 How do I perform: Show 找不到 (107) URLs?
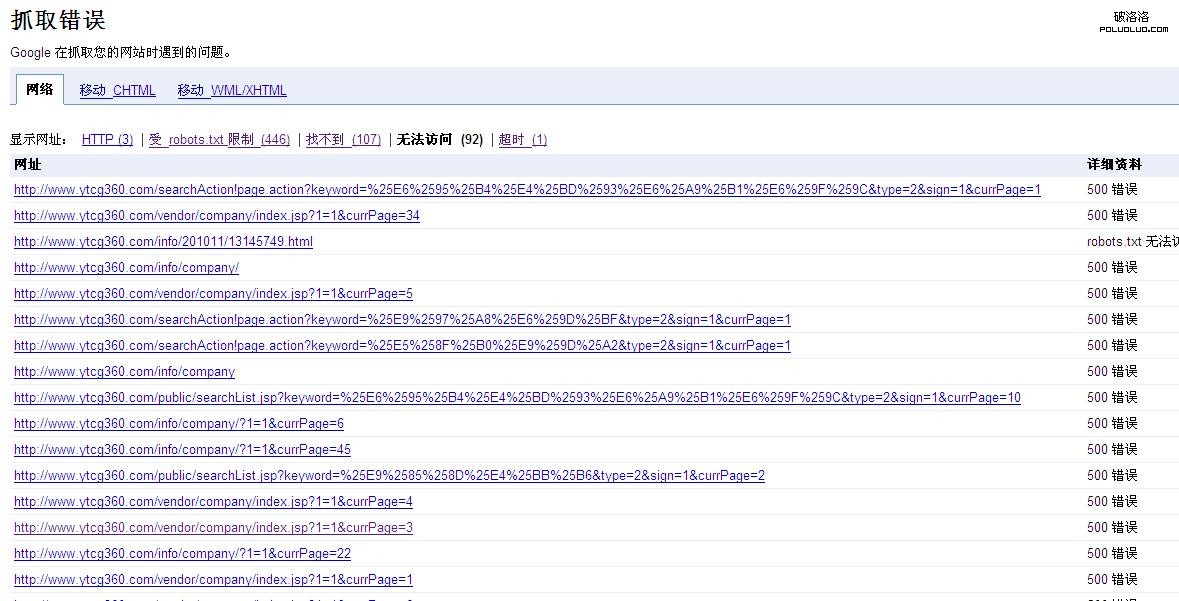click(343, 139)
